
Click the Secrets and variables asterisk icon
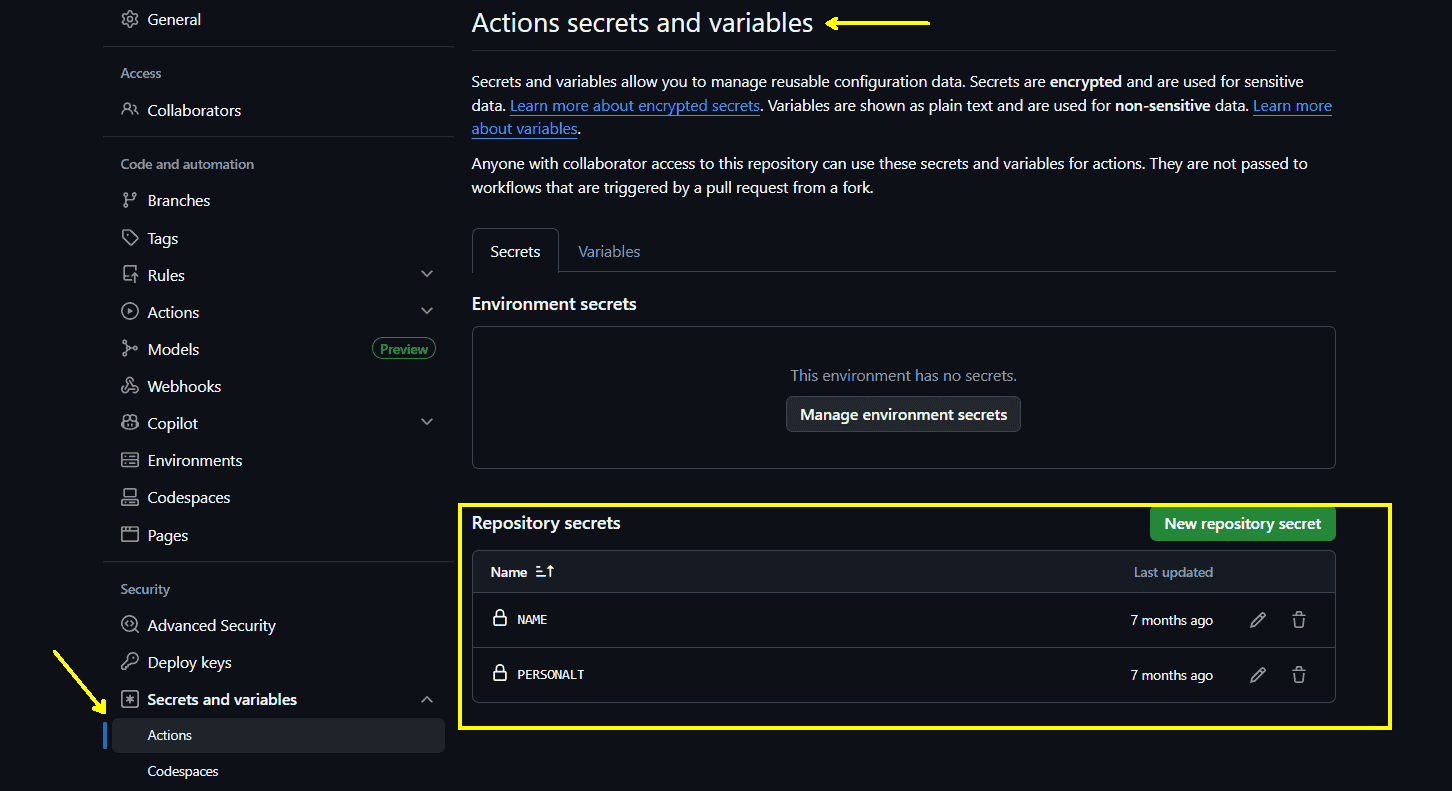tap(129, 699)
